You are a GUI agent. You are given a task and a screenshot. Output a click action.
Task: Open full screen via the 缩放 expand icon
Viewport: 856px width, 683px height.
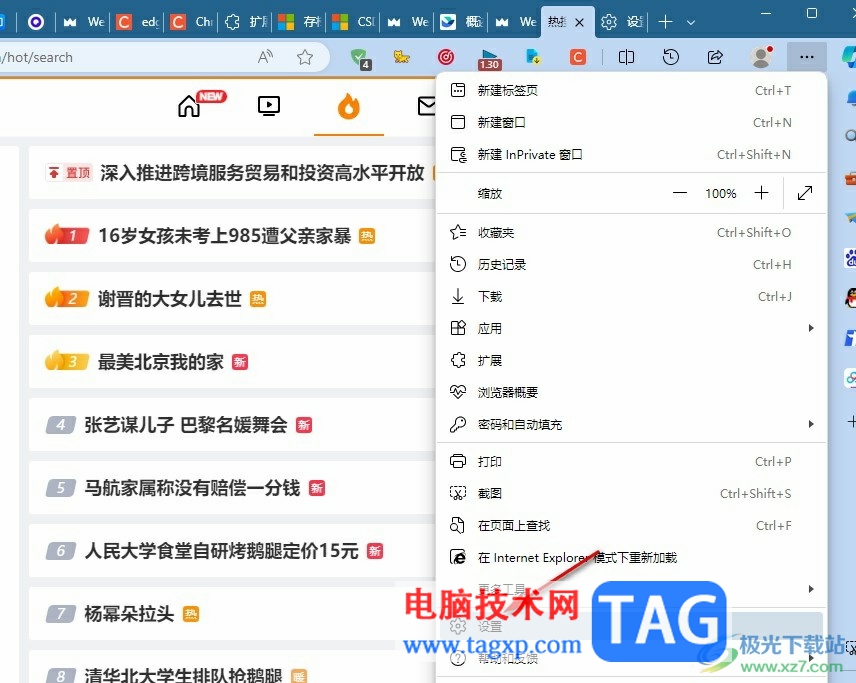[x=805, y=193]
